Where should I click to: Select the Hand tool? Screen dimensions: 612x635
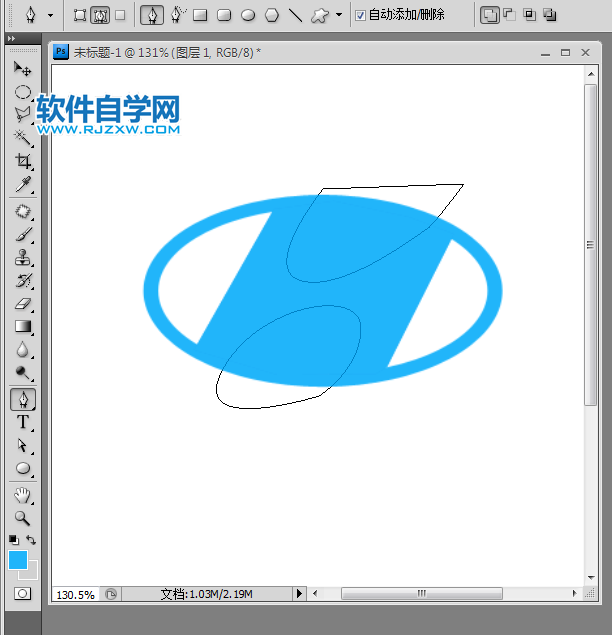point(23,495)
